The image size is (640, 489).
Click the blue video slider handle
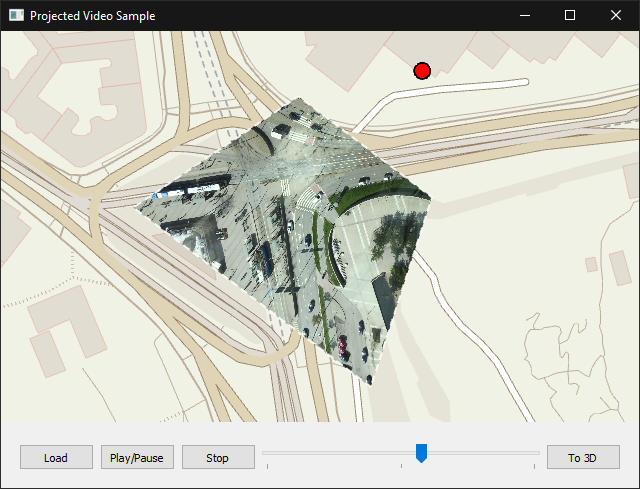421,453
